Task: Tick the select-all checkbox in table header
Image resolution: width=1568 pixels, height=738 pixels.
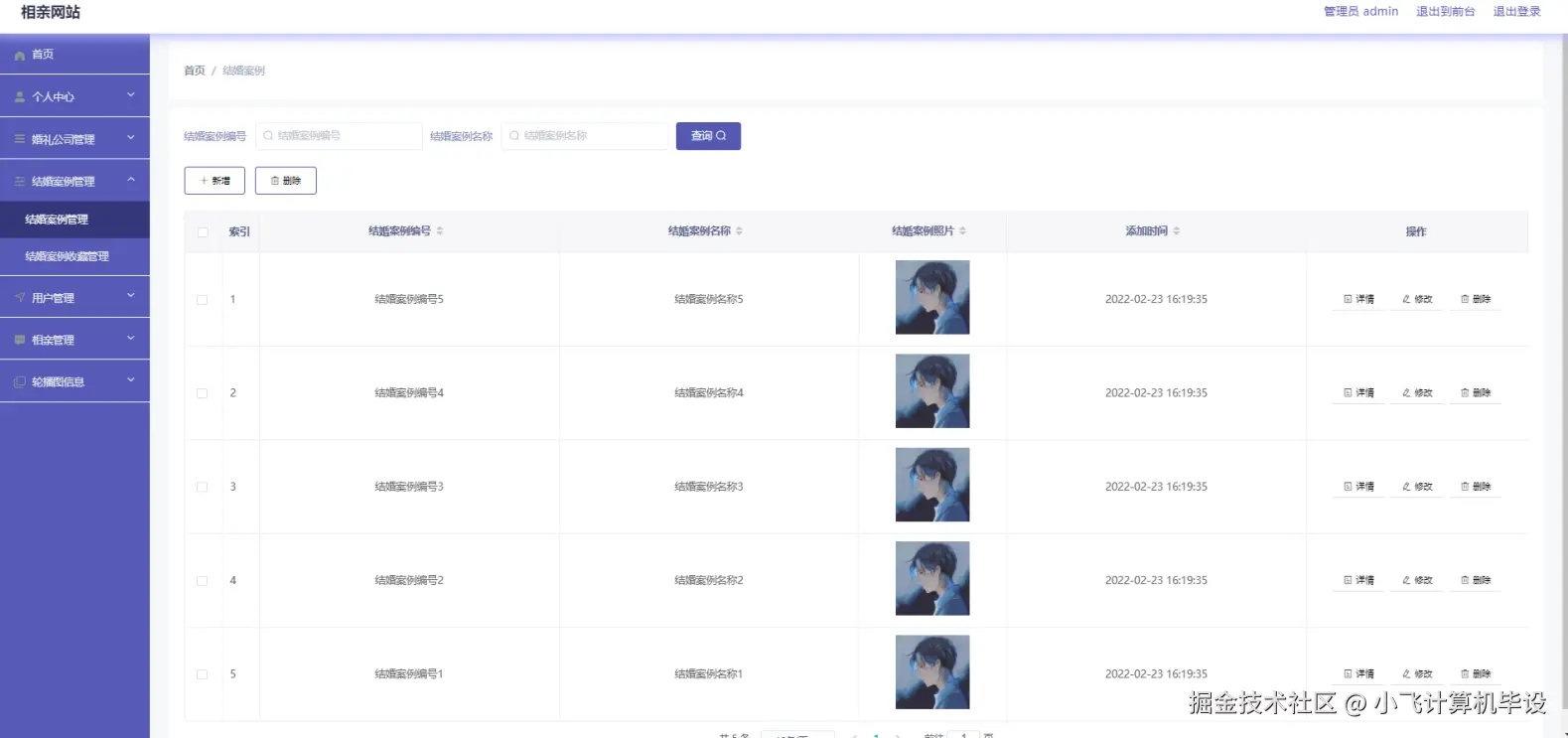Action: [203, 232]
